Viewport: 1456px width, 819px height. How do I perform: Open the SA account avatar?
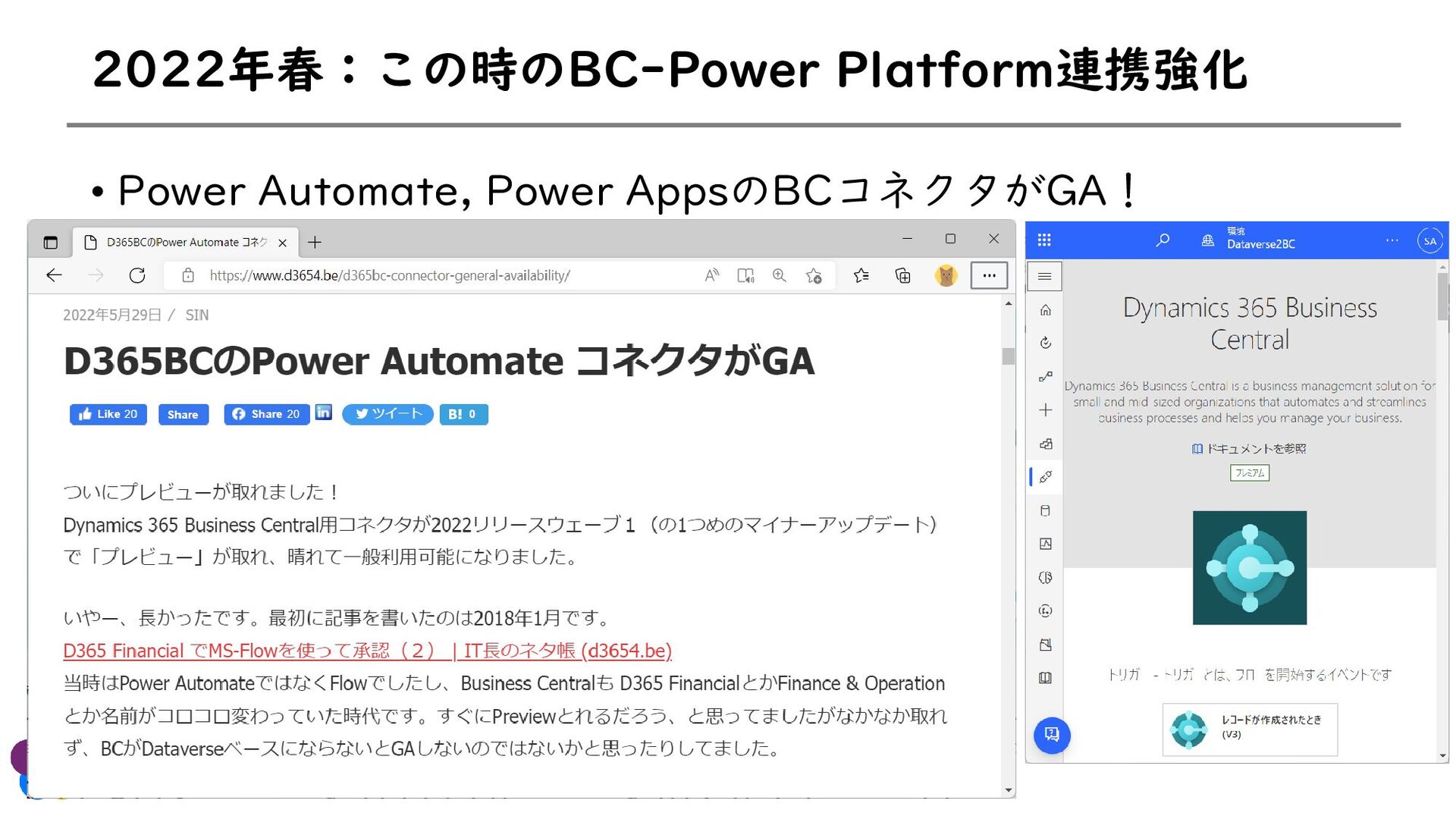coord(1429,241)
